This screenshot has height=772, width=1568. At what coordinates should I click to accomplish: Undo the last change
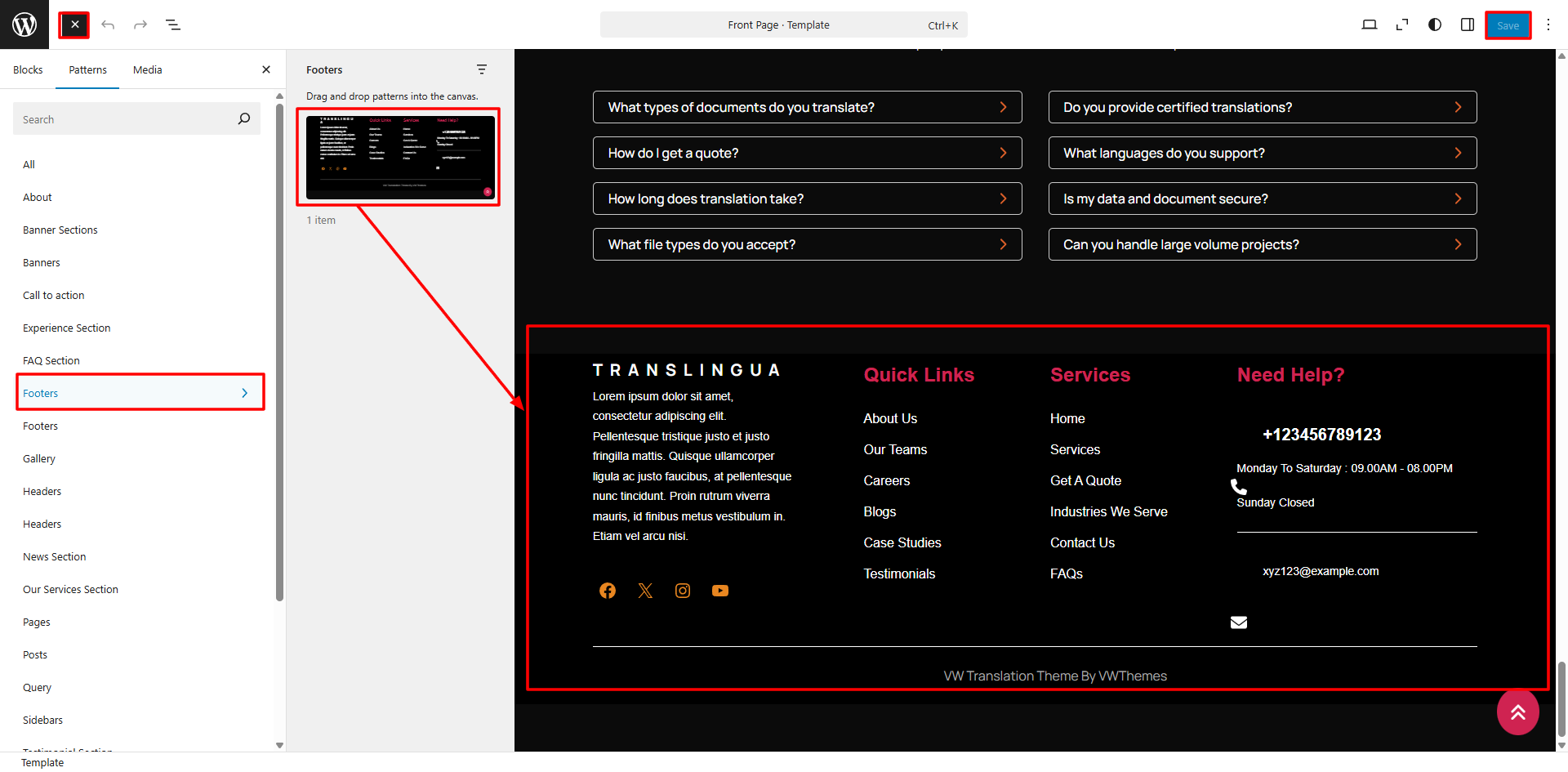pos(108,25)
